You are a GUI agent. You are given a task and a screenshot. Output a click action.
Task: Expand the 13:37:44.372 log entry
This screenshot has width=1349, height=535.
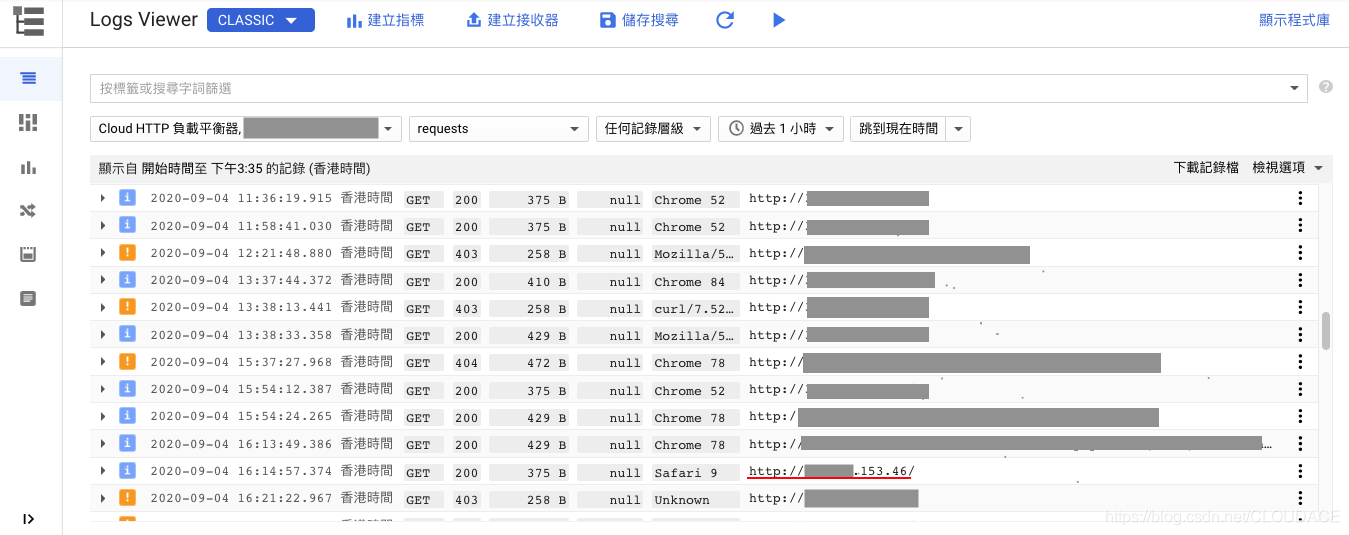coord(102,281)
